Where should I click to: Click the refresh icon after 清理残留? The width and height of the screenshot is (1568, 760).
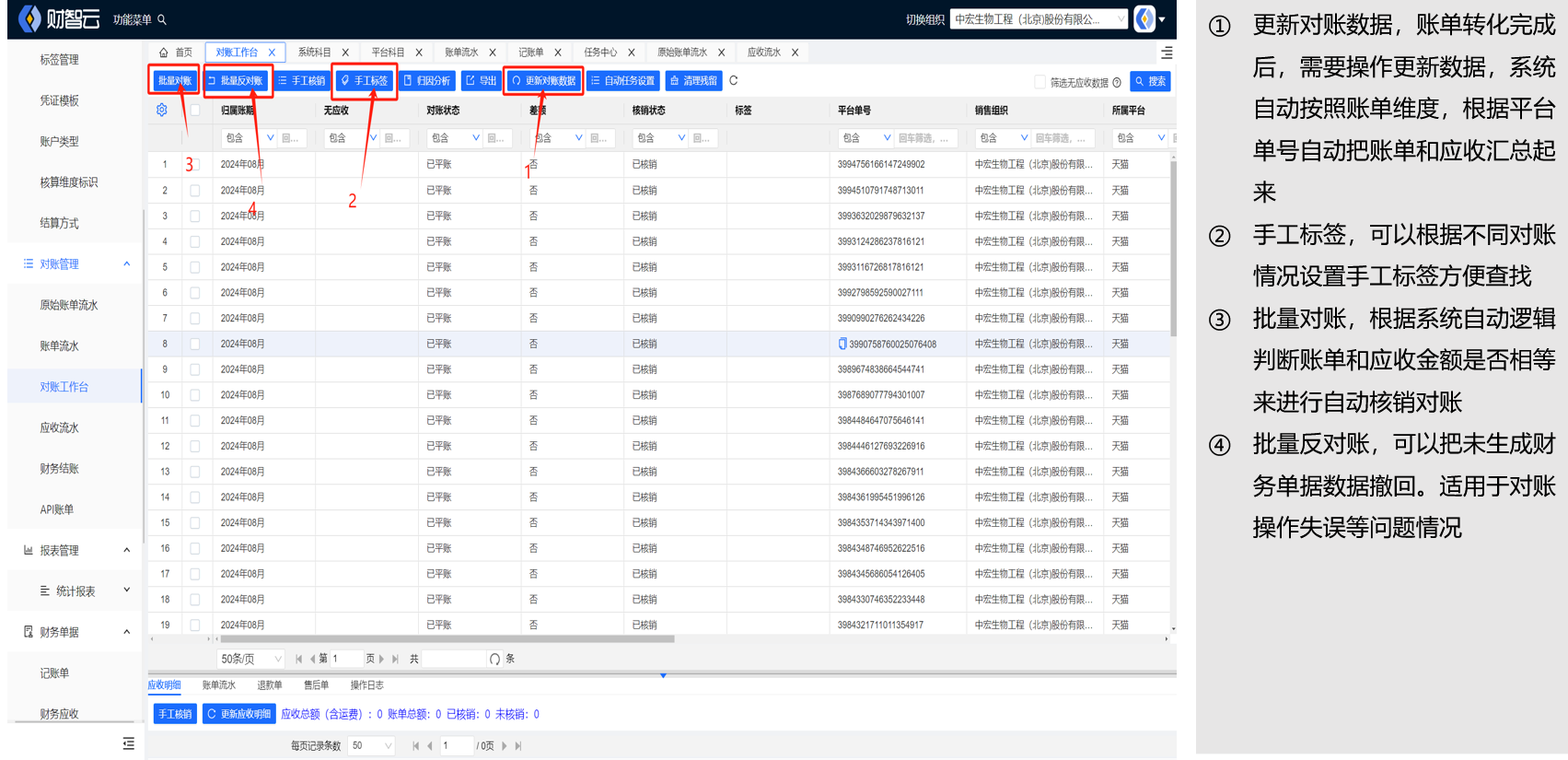click(734, 81)
